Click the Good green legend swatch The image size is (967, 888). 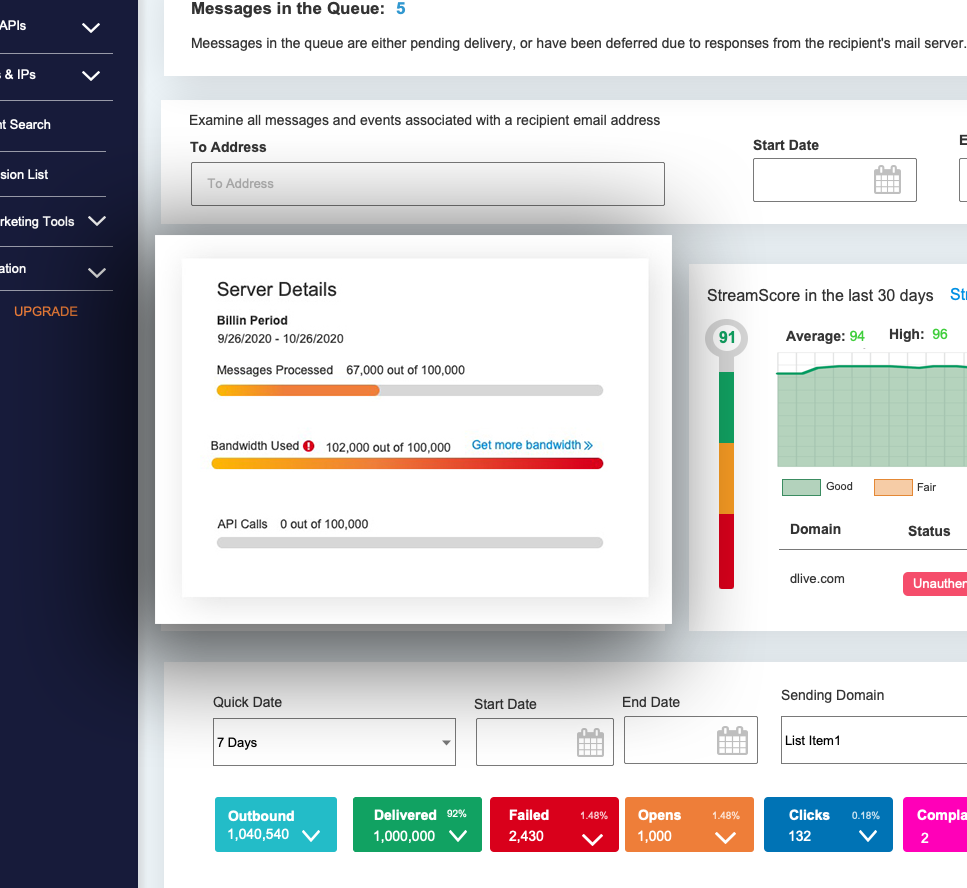pos(801,487)
